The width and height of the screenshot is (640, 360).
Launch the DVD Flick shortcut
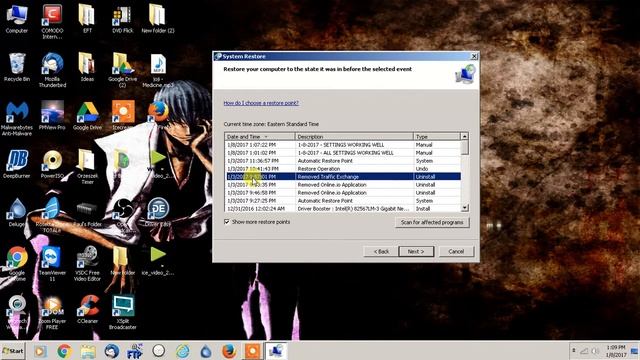coord(122,18)
